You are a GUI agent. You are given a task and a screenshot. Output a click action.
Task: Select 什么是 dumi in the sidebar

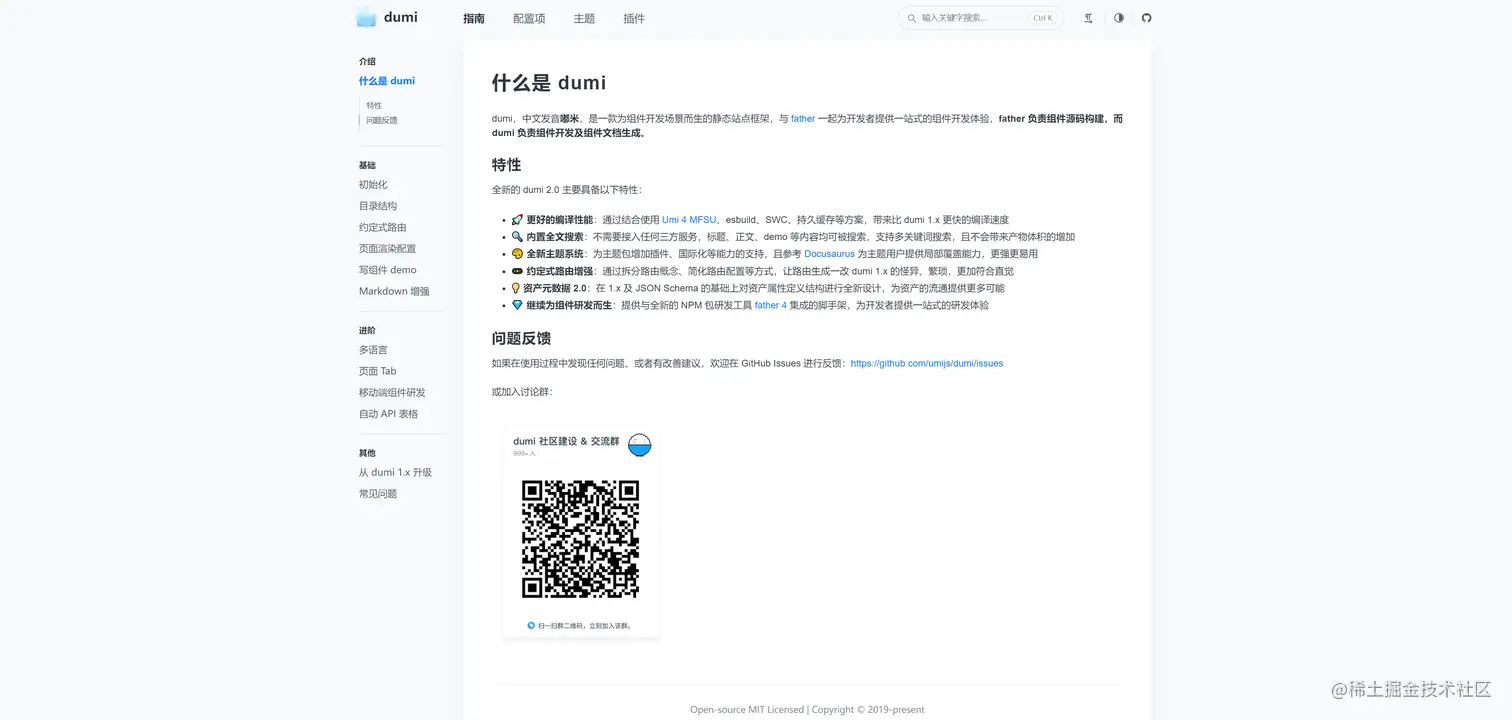[x=387, y=81]
